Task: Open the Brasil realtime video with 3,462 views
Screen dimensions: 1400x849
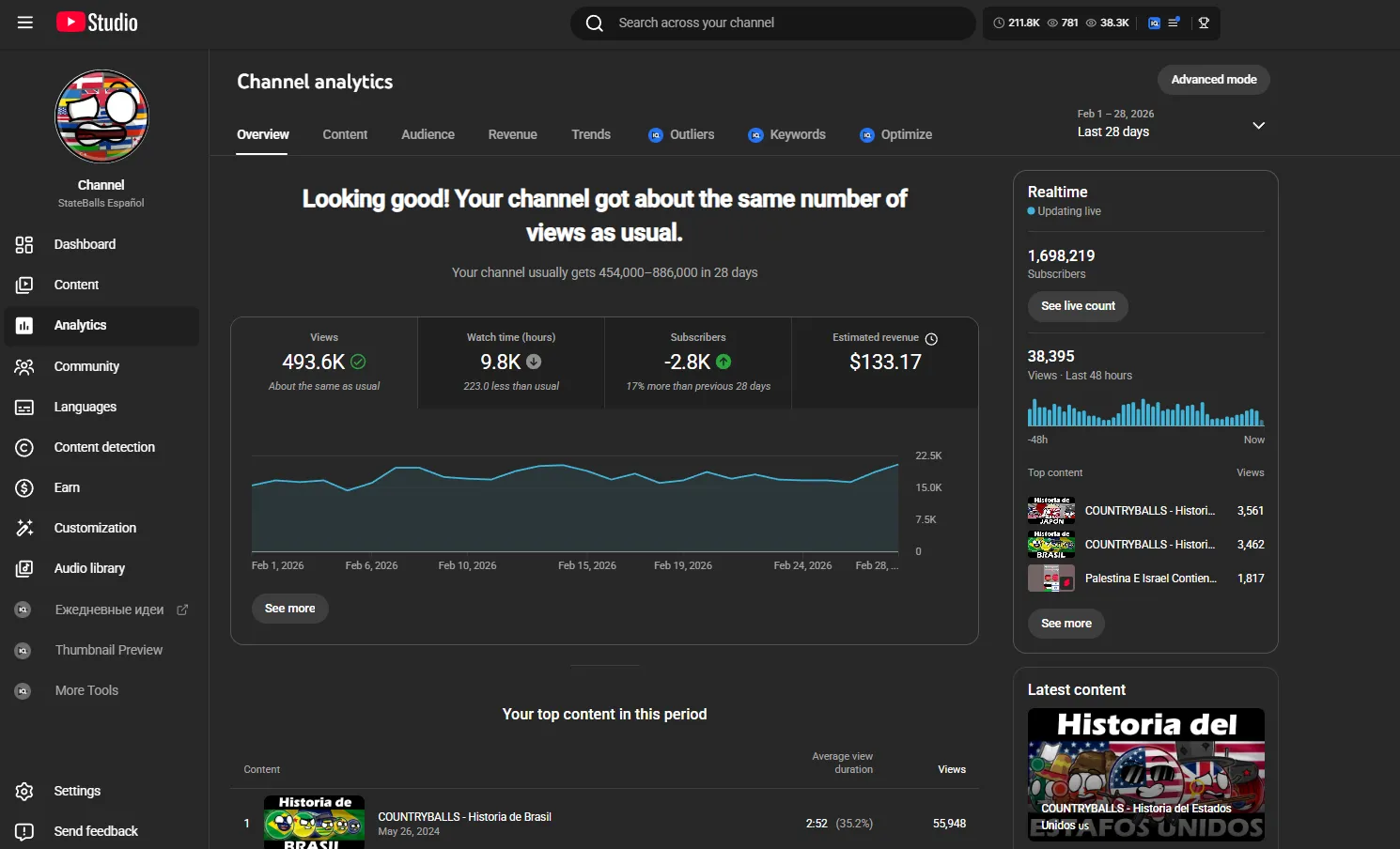Action: 1145,545
